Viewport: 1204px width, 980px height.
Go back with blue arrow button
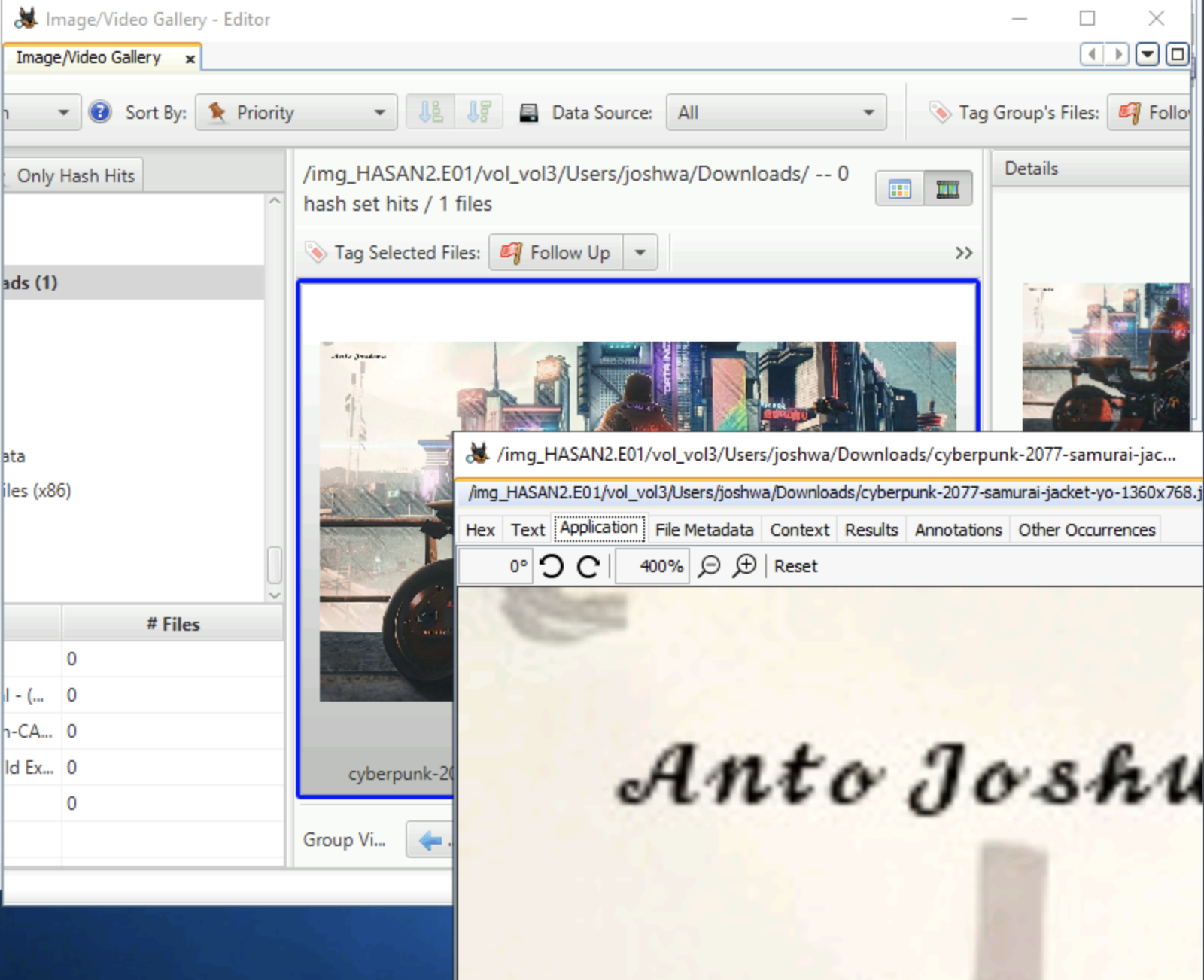(x=430, y=839)
